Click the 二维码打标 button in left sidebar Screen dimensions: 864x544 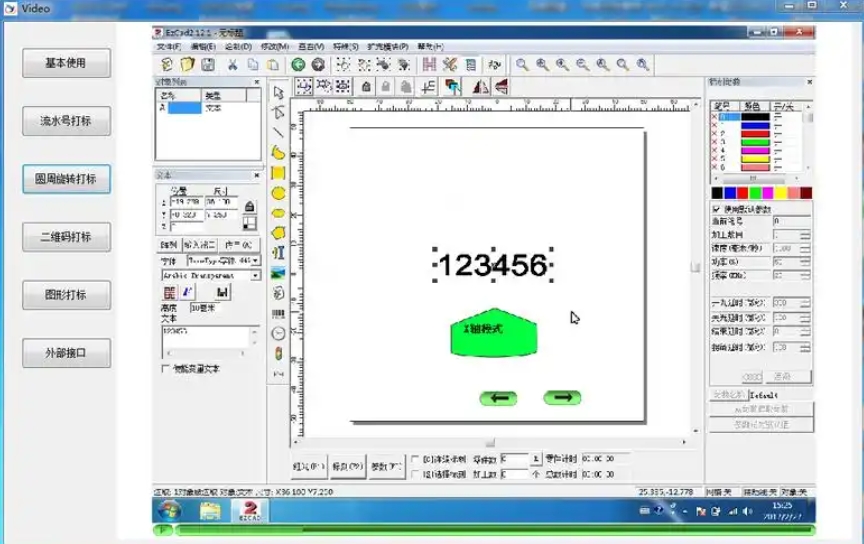pos(66,237)
